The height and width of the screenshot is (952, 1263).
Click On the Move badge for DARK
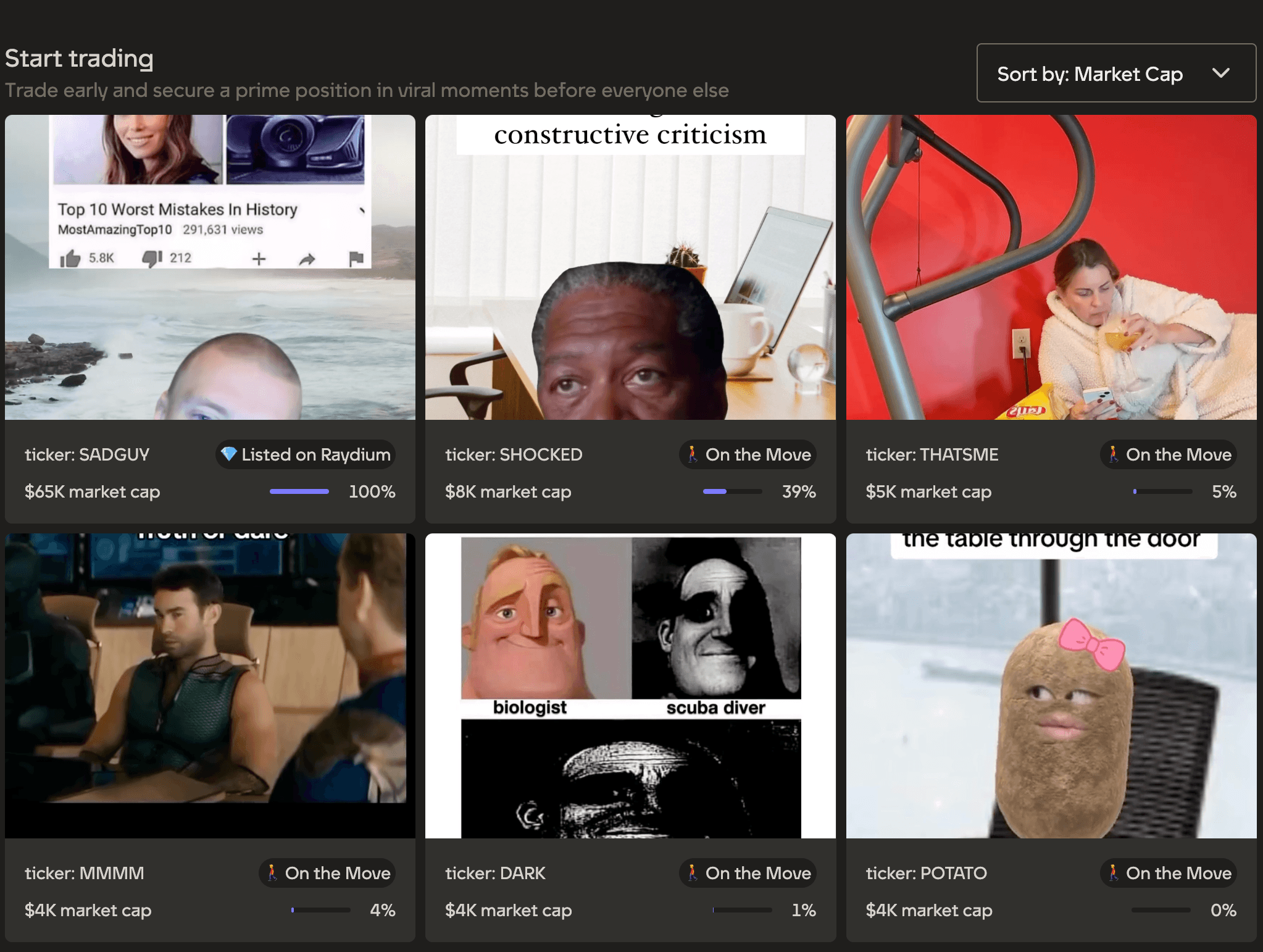748,873
